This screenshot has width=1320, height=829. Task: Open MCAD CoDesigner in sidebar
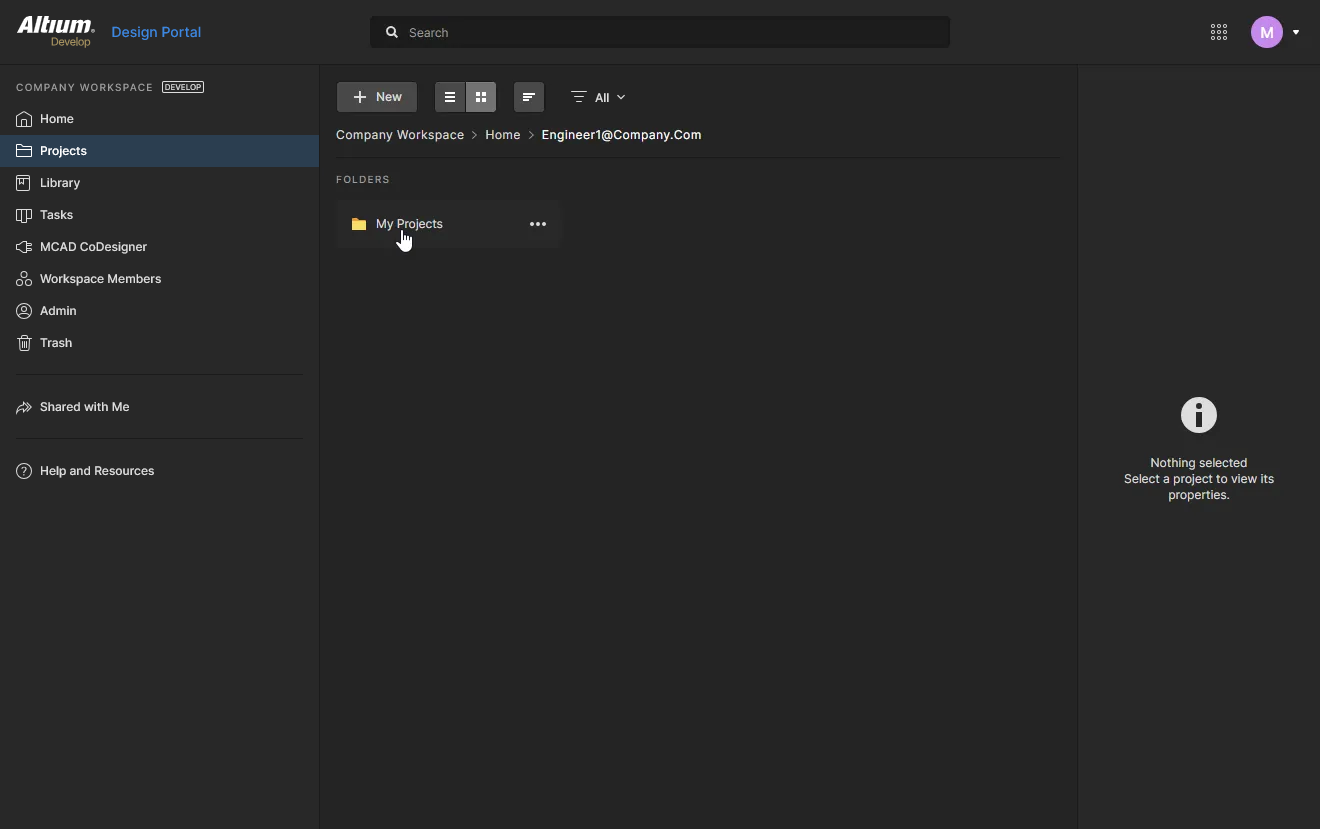click(x=160, y=247)
